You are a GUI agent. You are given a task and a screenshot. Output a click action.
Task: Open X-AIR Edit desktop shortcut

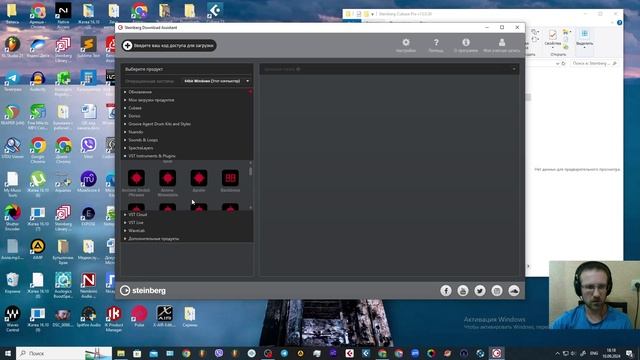(164, 316)
